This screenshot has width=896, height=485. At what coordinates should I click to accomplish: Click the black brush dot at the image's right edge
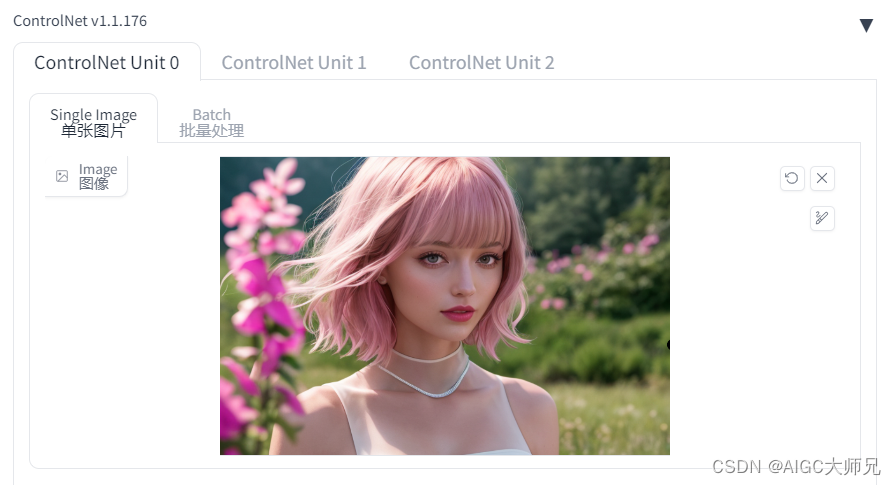click(x=668, y=344)
